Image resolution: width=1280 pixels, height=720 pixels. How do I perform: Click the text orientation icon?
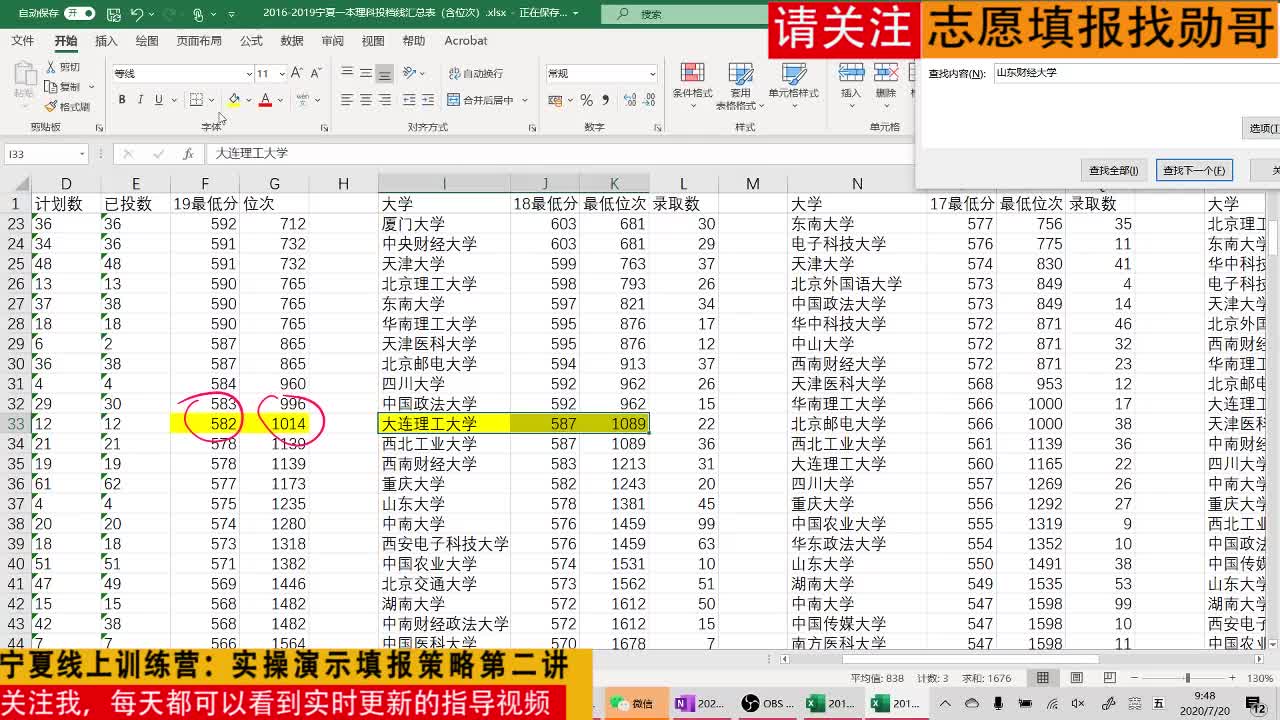click(x=408, y=73)
